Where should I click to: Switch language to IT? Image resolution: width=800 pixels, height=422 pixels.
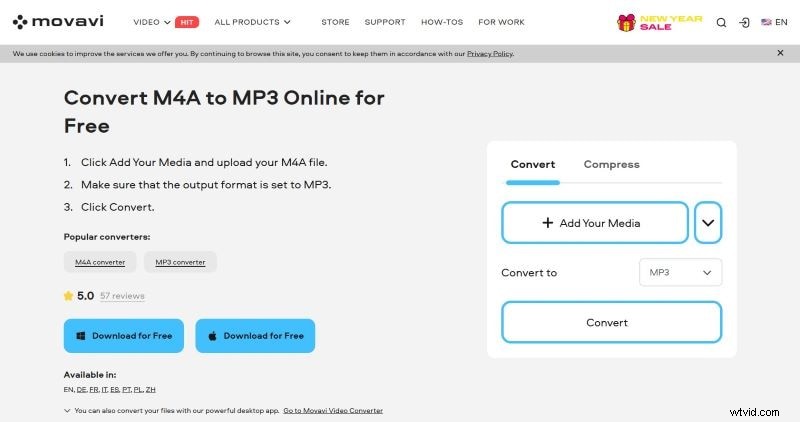coord(104,389)
